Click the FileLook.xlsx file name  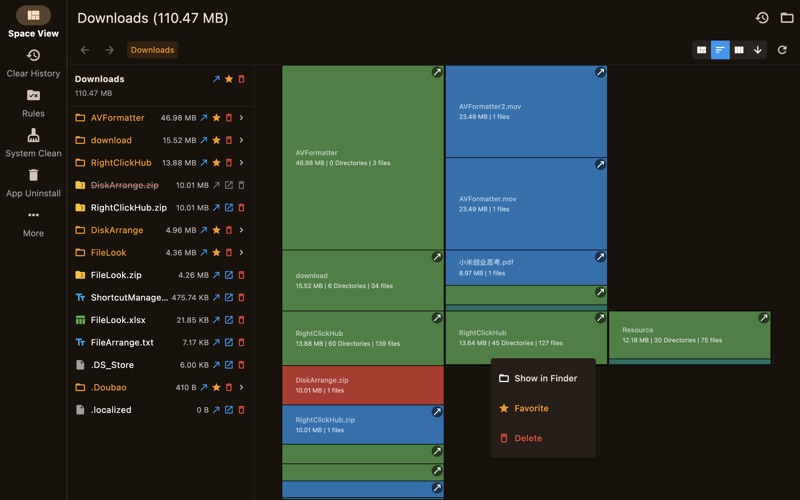tap(118, 320)
